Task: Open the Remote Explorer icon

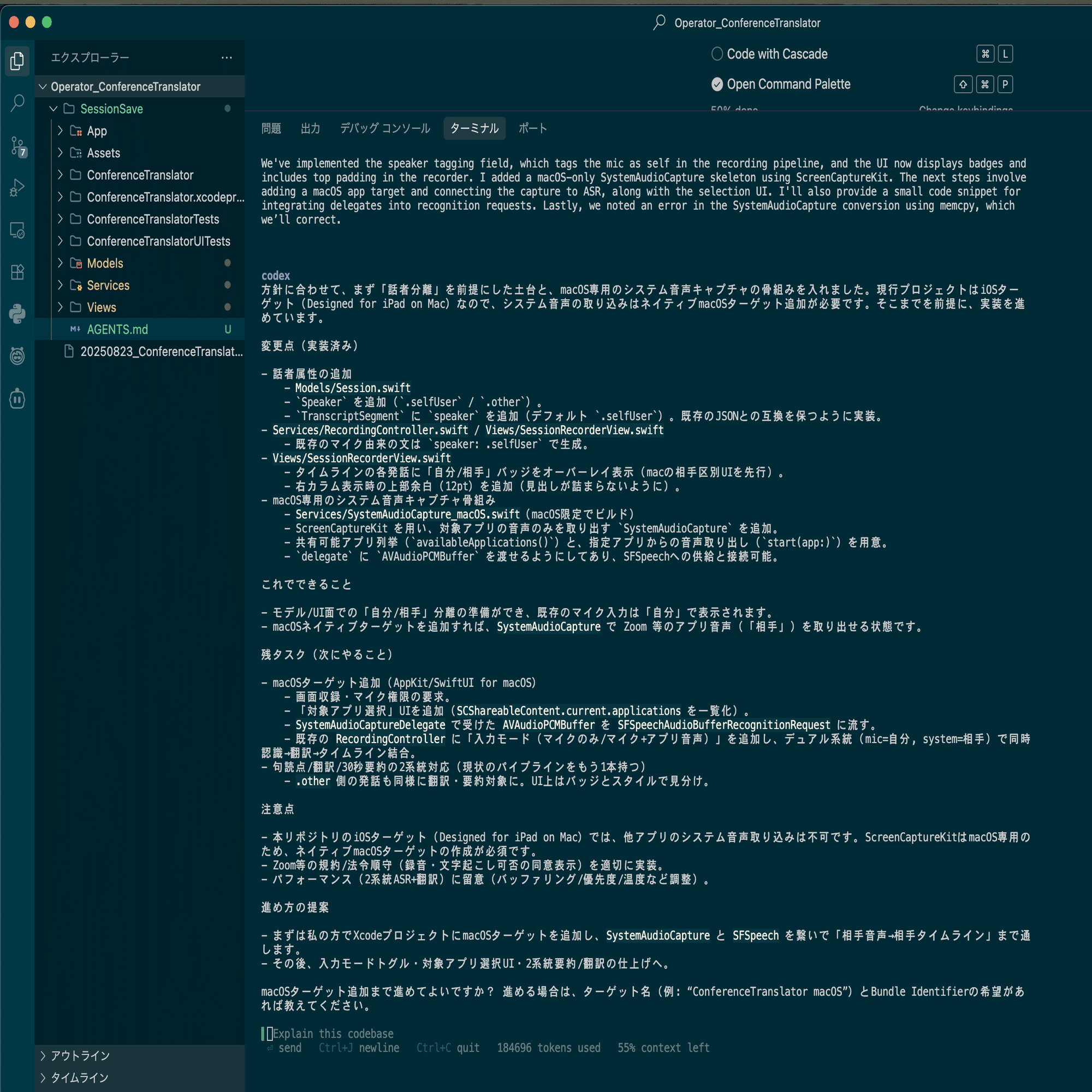Action: coord(17,230)
